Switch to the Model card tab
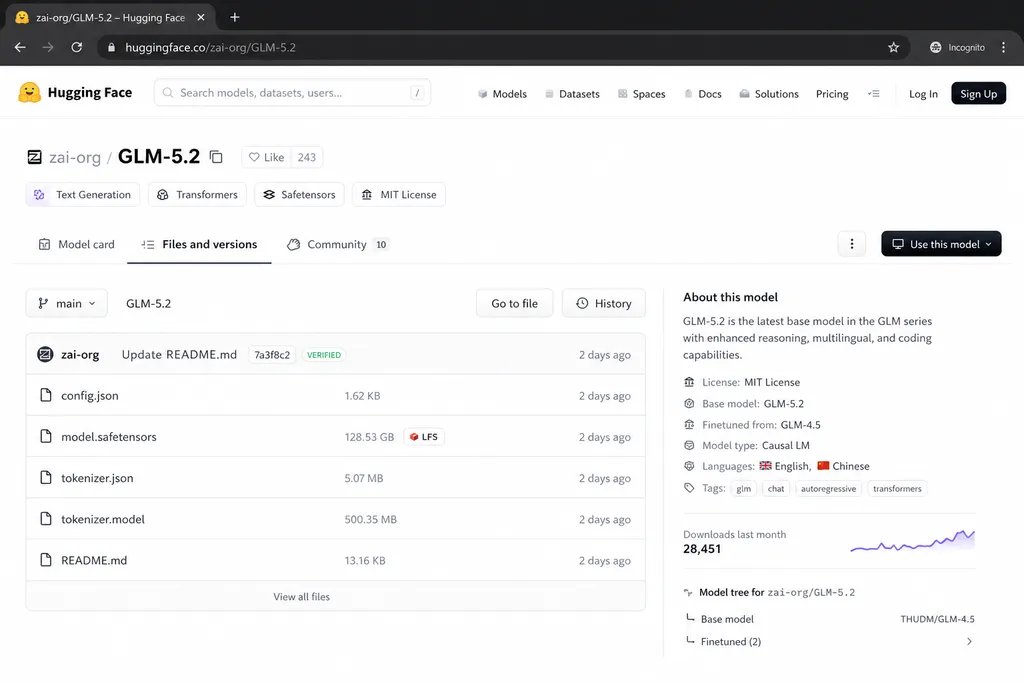Image resolution: width=1024 pixels, height=683 pixels. click(x=76, y=244)
